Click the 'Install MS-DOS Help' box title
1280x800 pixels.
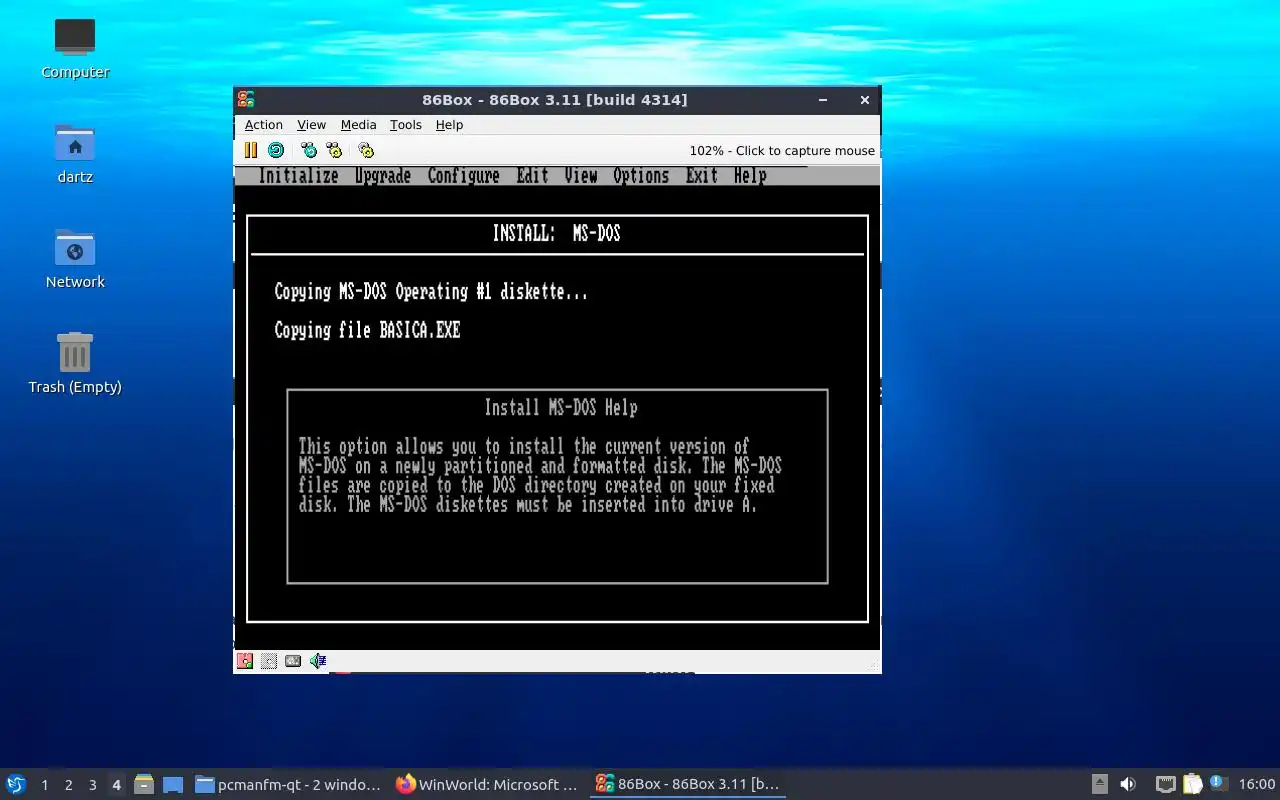coord(561,408)
